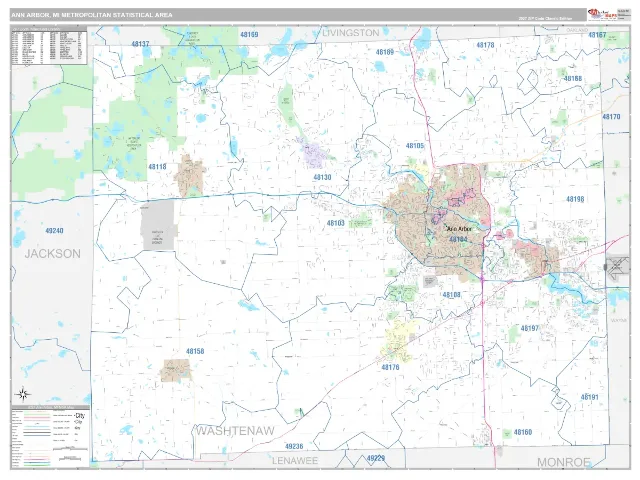Click ZIP code label 48178
Viewport: 640px width, 480px height.
[x=485, y=45]
